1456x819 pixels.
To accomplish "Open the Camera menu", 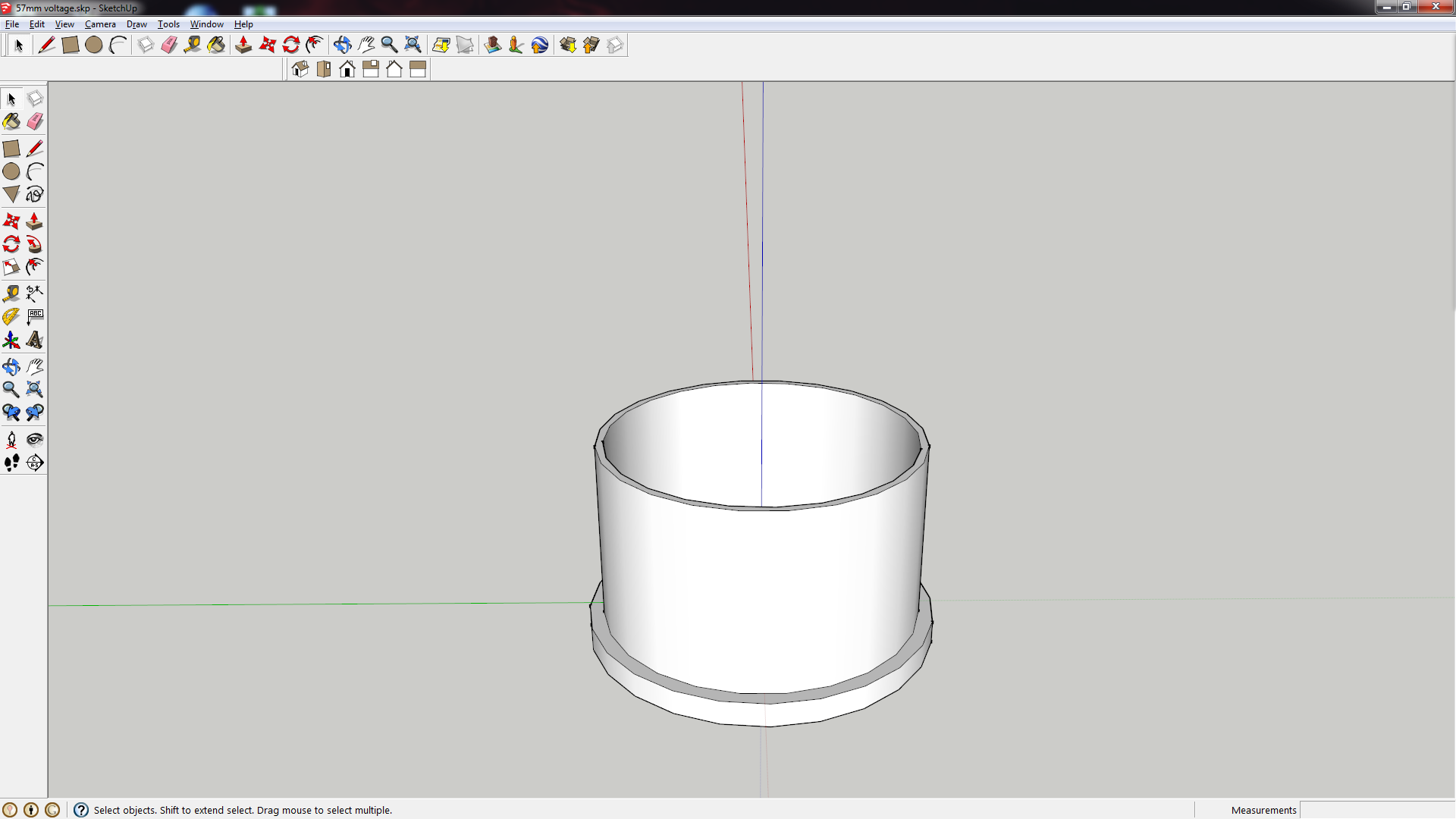I will tap(100, 24).
